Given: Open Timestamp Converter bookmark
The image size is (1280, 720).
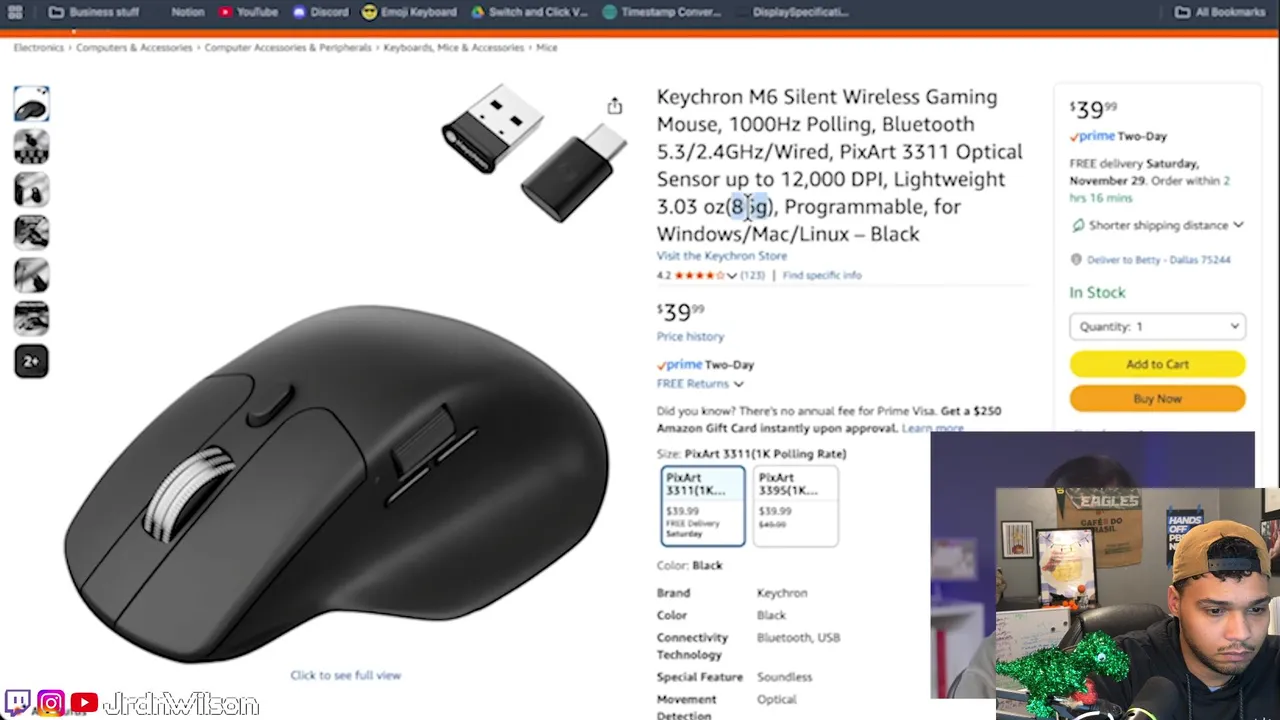Looking at the screenshot, I should click(662, 12).
